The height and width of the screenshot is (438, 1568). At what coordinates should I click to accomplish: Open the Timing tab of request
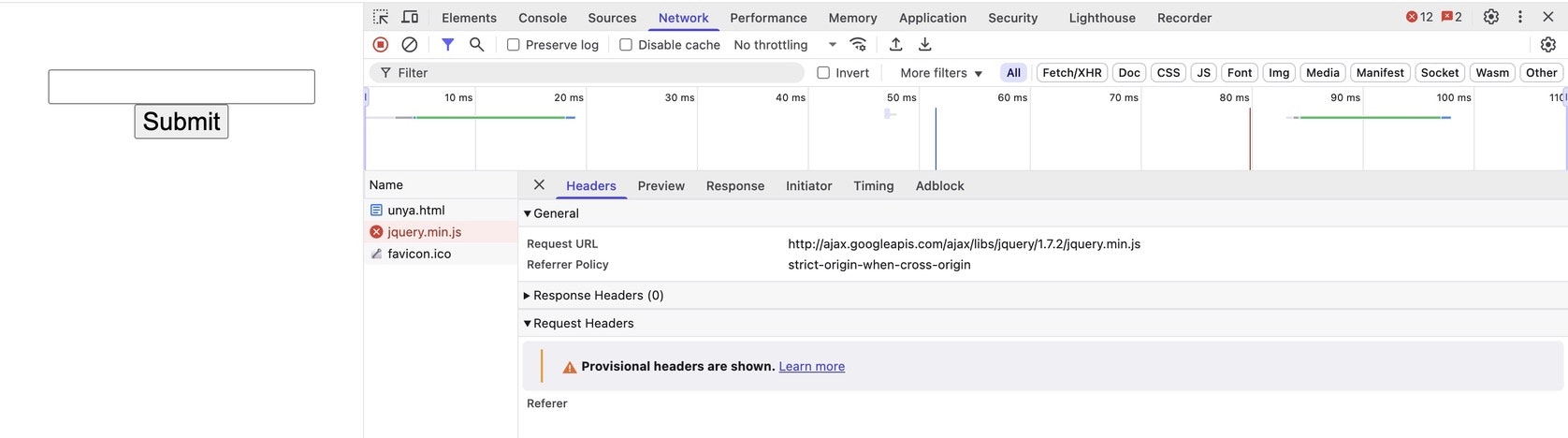873,186
